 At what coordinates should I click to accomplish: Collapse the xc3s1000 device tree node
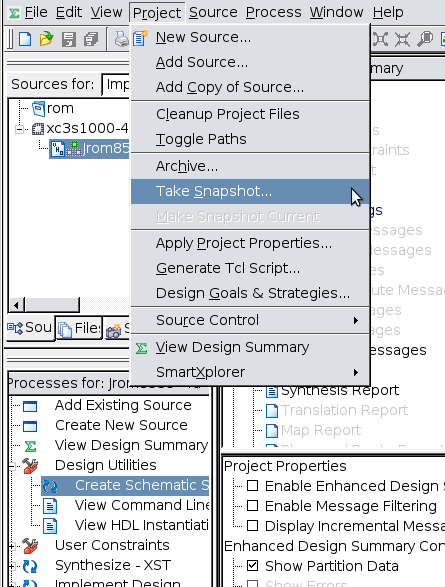19,130
